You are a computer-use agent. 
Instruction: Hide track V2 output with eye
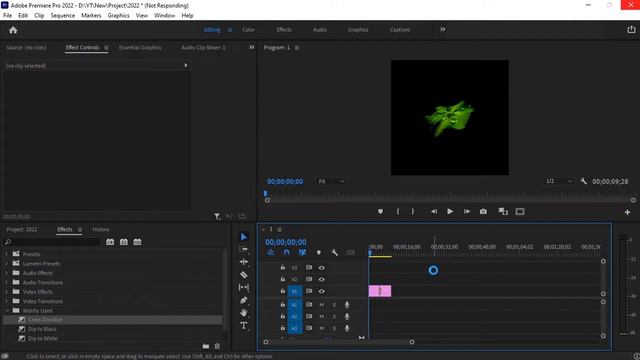[322, 280]
